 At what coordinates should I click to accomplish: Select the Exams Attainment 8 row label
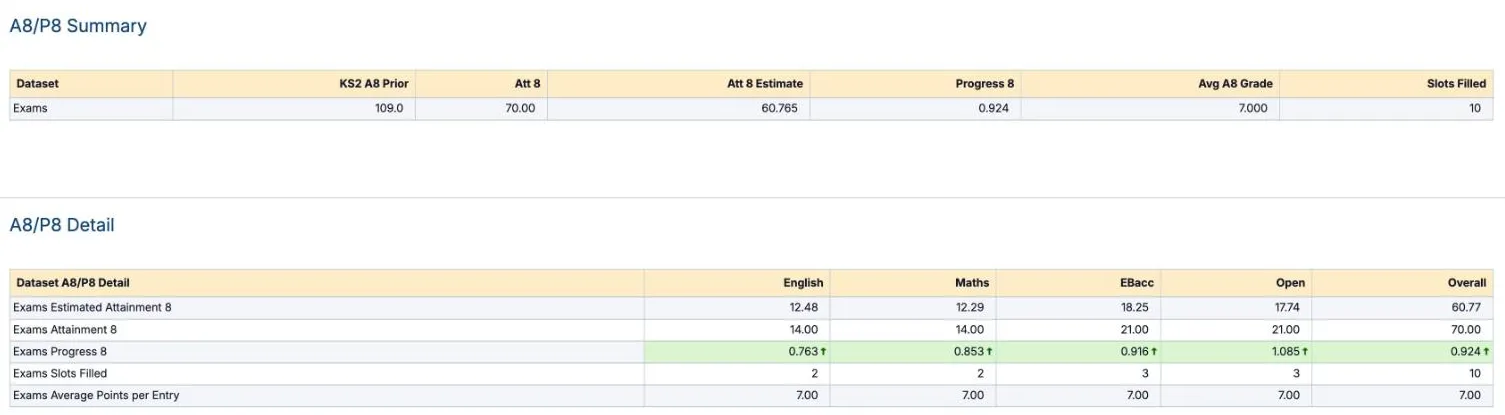(65, 330)
